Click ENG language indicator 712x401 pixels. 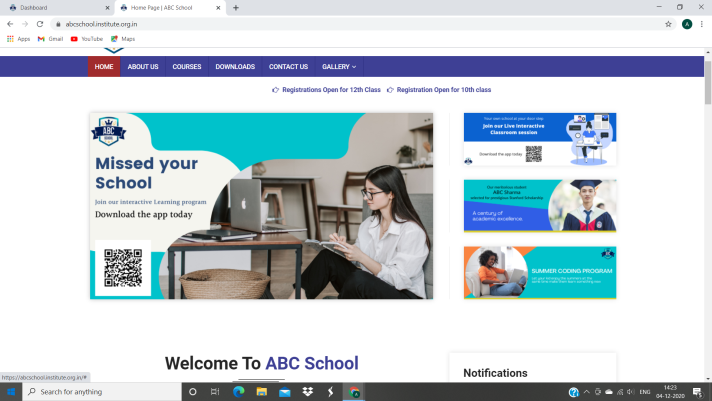tap(645, 392)
